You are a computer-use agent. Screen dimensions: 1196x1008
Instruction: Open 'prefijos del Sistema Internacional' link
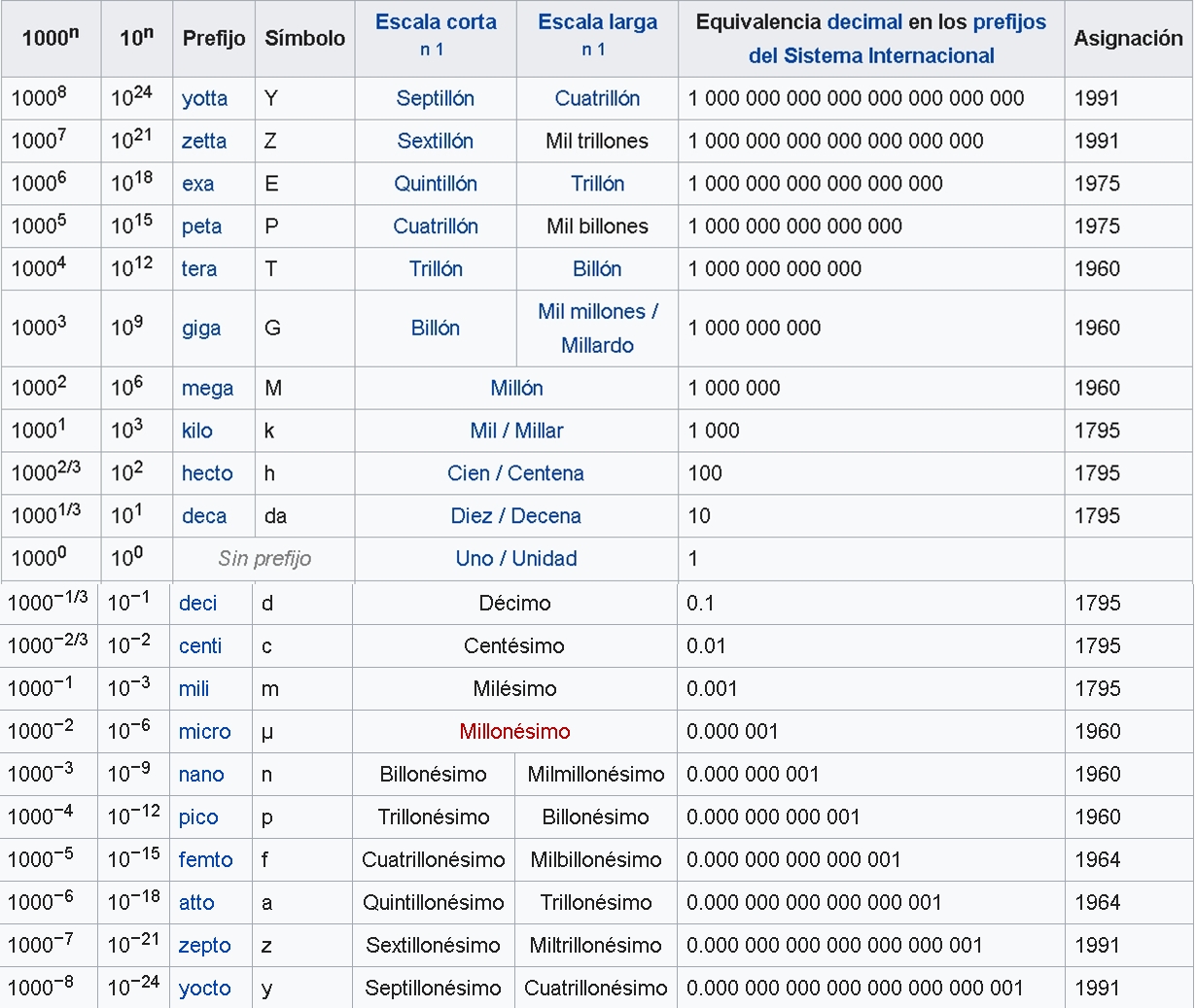point(871,55)
